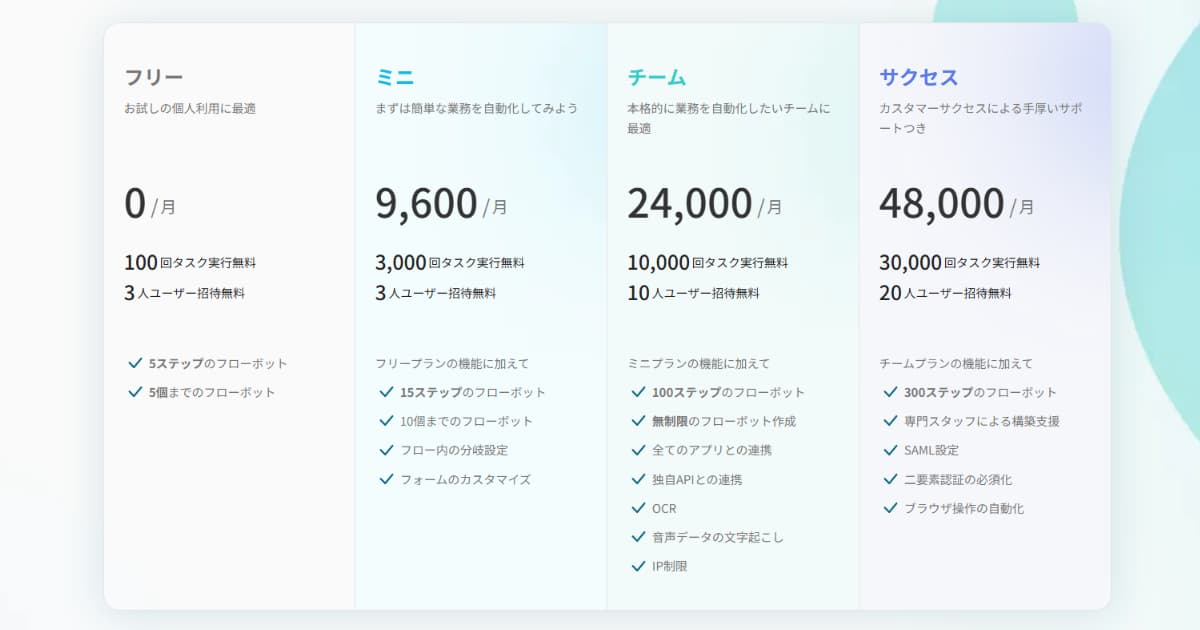Click checkmark icon beside 音声データの文字起こし

coord(638,537)
